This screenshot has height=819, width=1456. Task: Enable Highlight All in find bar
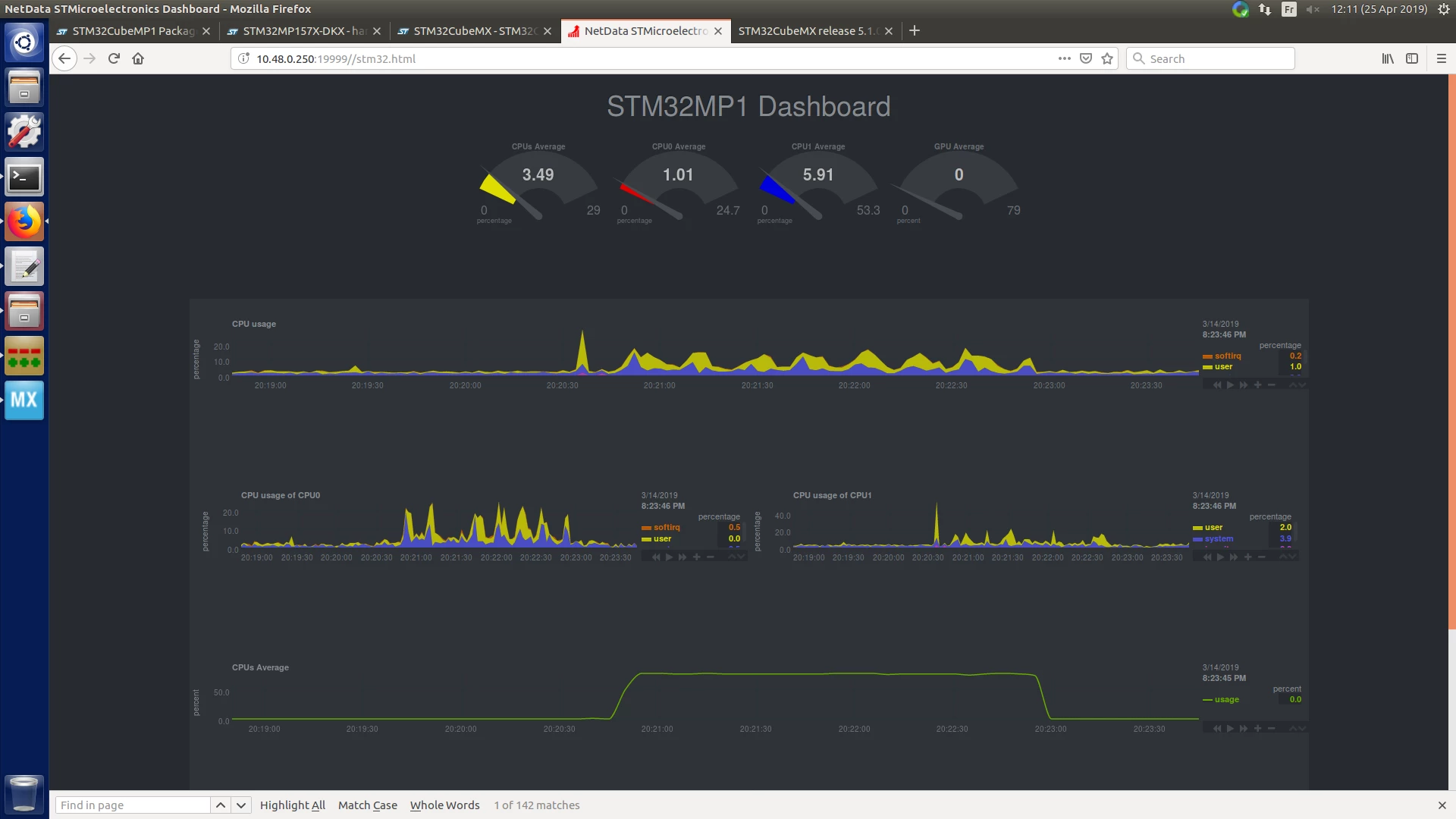(x=293, y=805)
